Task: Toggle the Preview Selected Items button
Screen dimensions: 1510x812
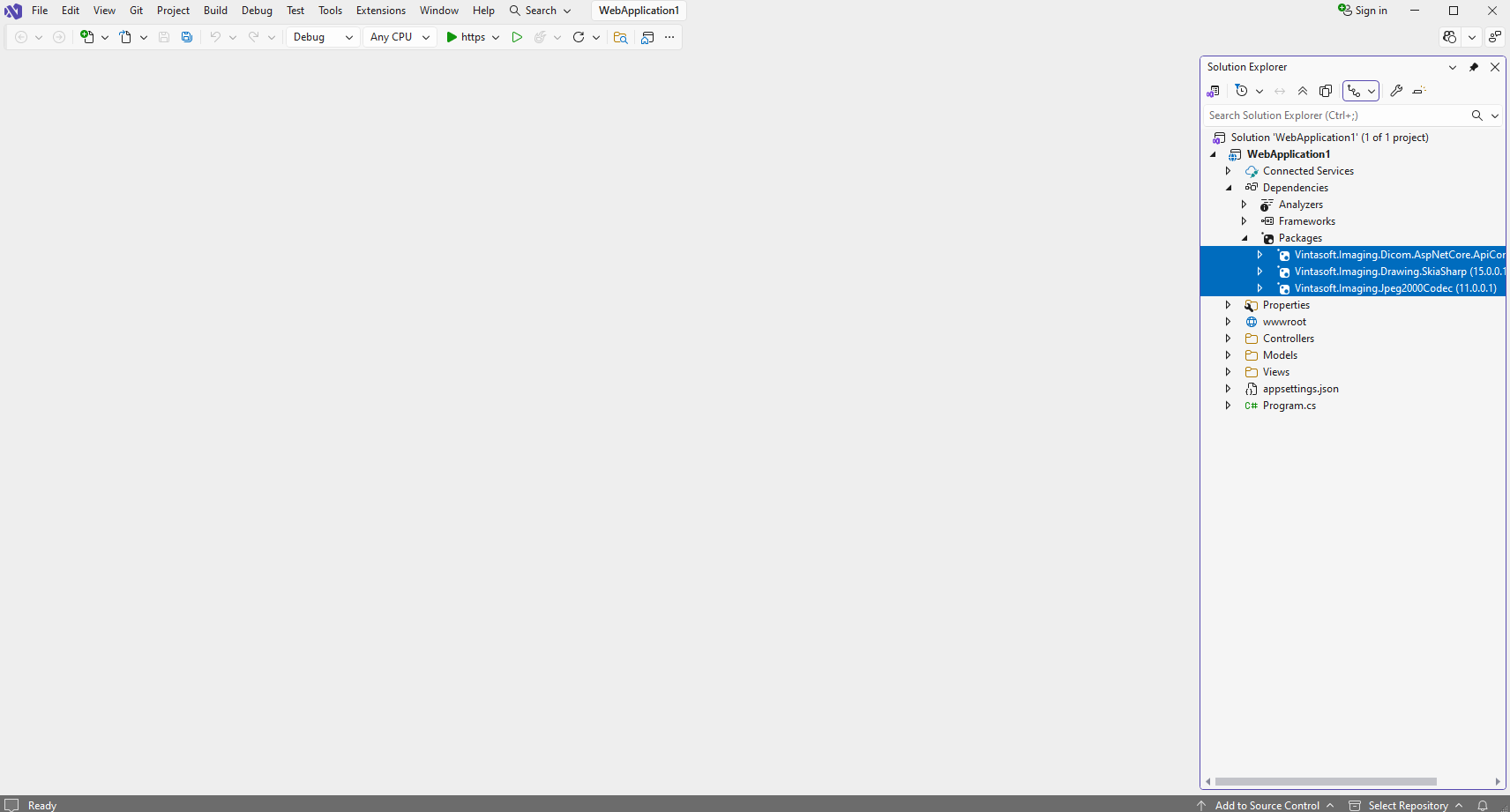Action: (x=1419, y=91)
